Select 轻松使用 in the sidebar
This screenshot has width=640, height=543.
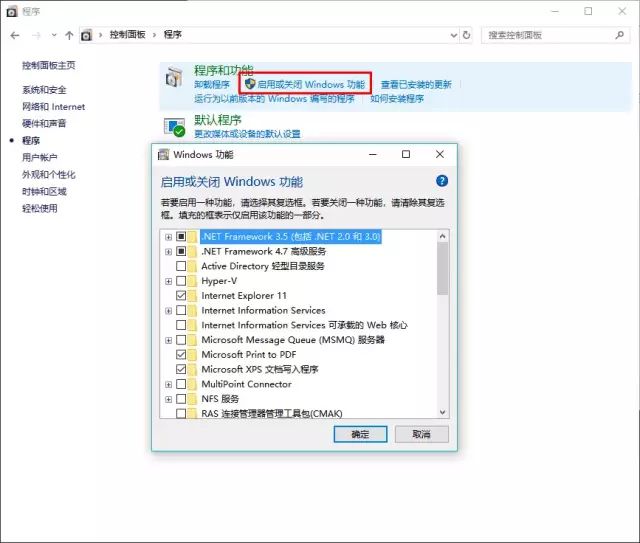point(40,209)
